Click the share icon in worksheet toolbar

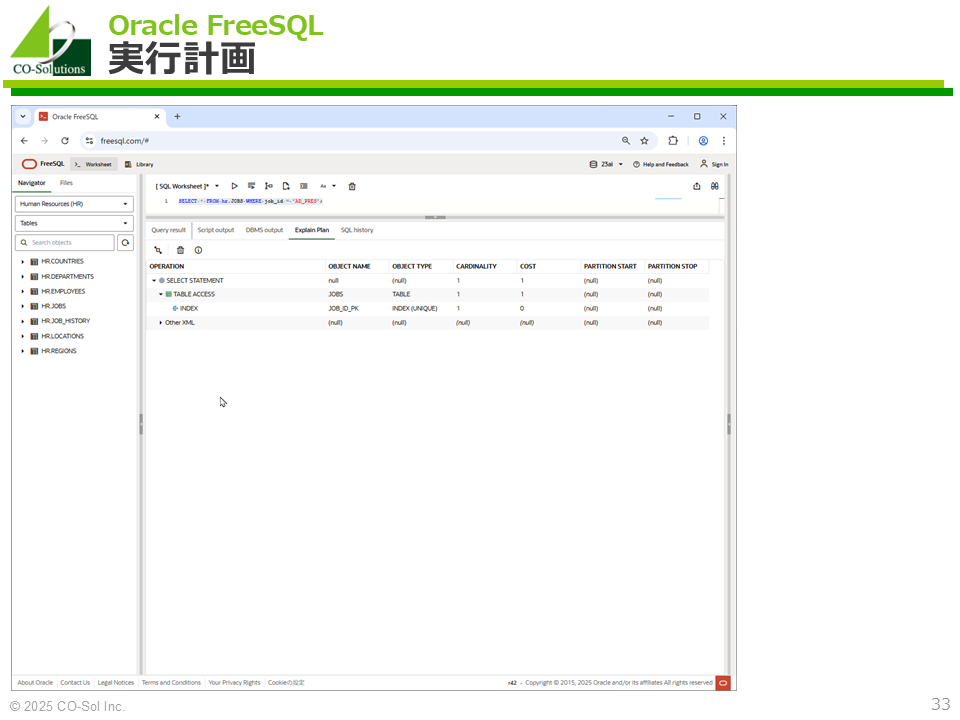click(x=696, y=186)
